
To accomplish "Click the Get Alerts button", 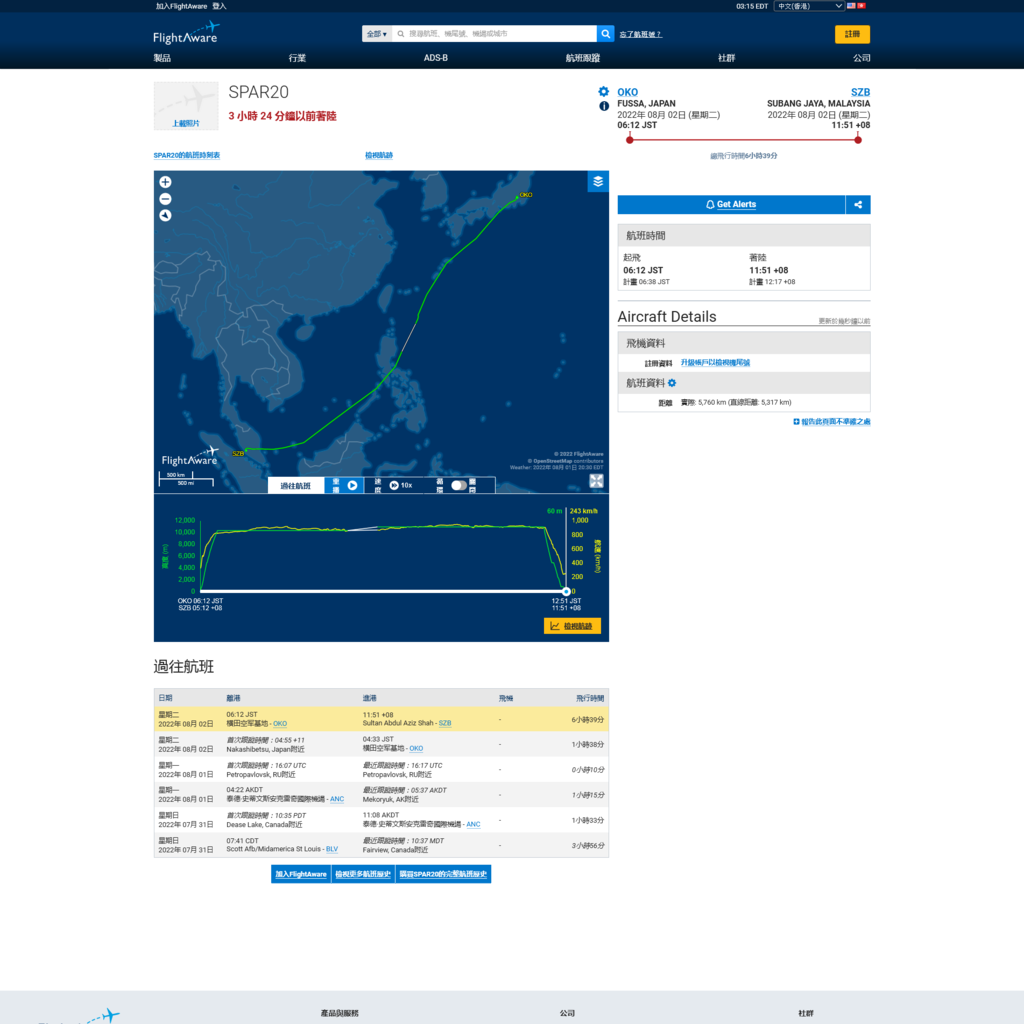I will pyautogui.click(x=731, y=204).
